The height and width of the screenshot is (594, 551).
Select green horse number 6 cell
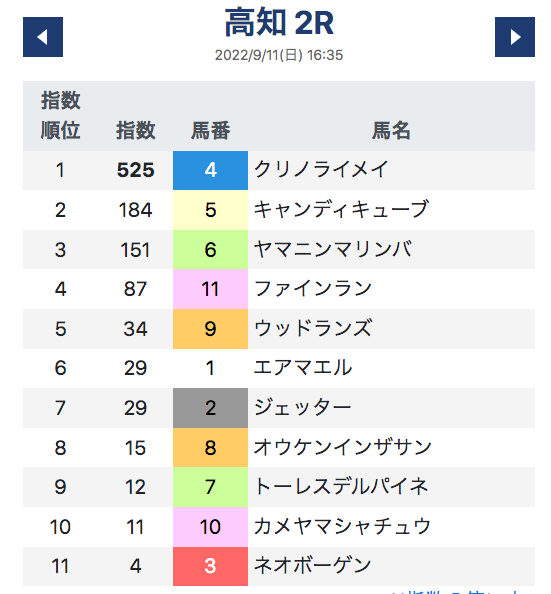210,250
